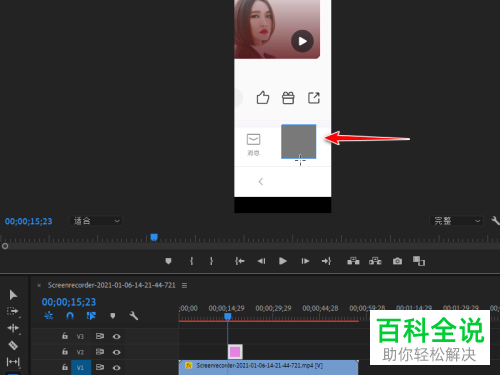
Task: Click the Add Marker button in the program monitor
Action: [x=168, y=261]
